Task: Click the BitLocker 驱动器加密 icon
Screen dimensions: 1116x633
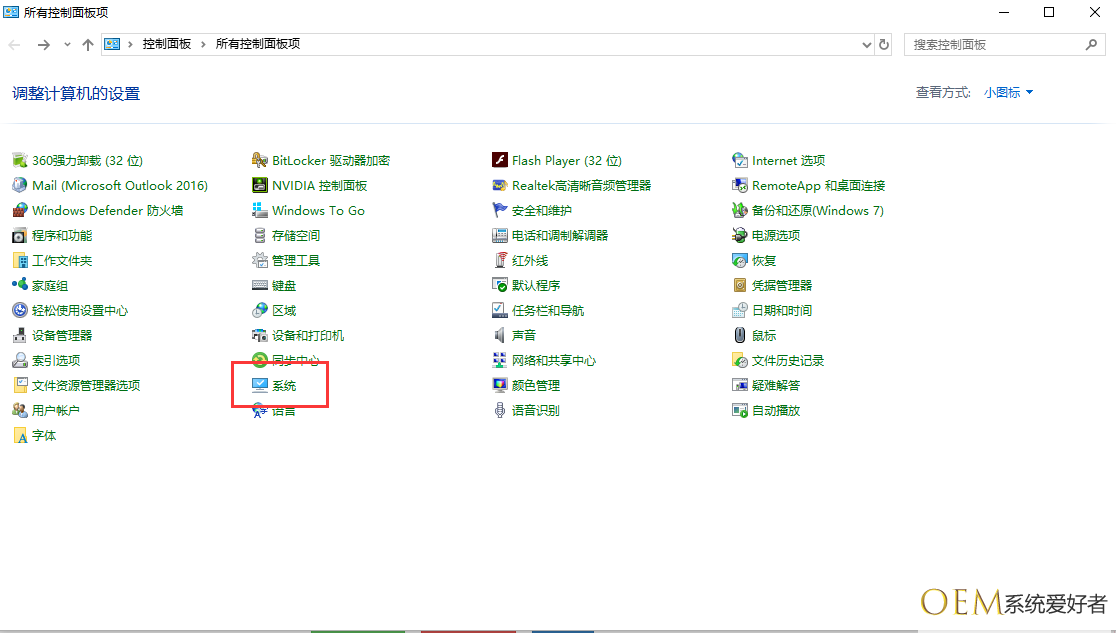Action: point(260,160)
